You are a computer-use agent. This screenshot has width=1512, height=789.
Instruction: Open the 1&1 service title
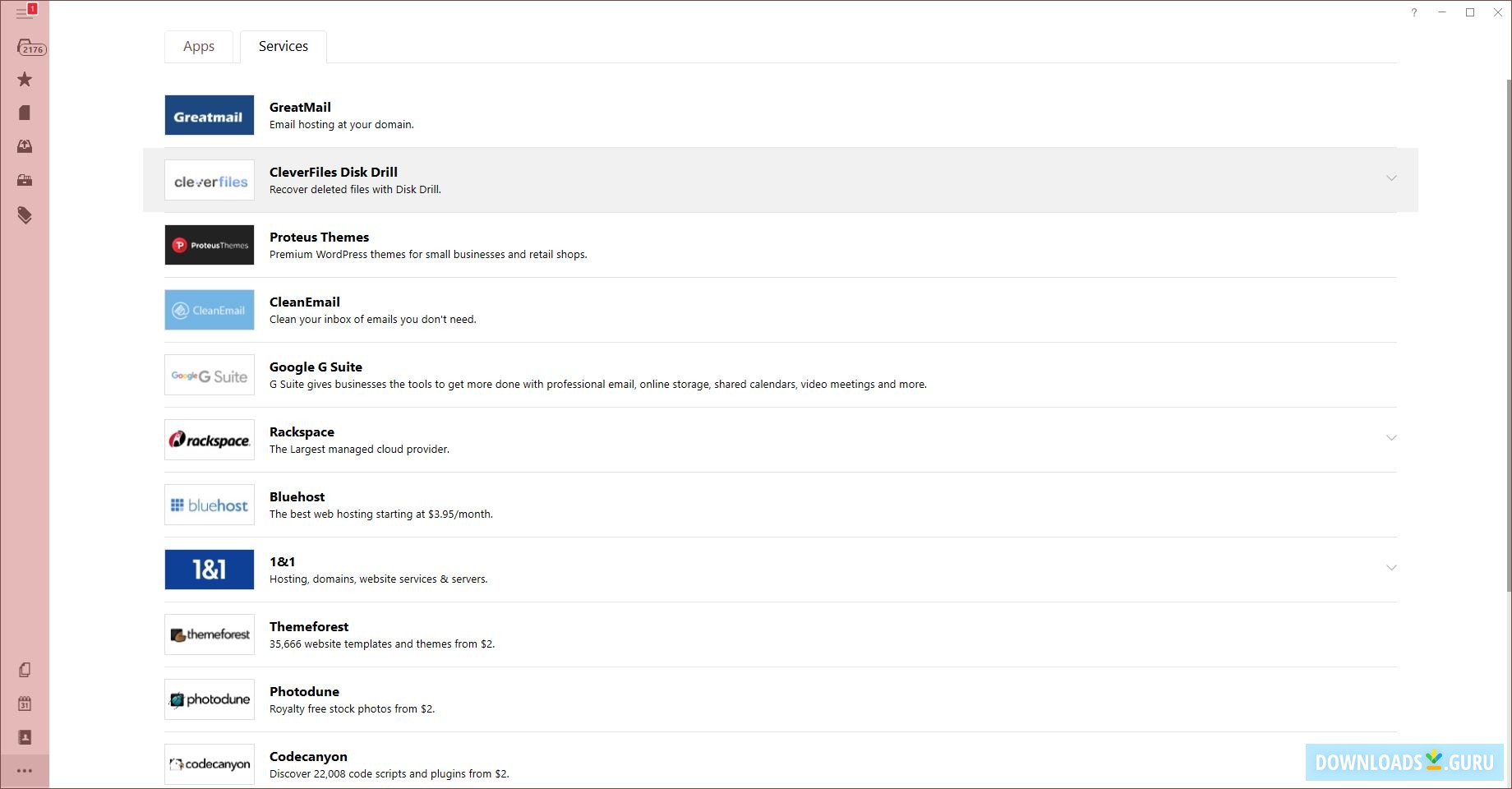click(282, 561)
